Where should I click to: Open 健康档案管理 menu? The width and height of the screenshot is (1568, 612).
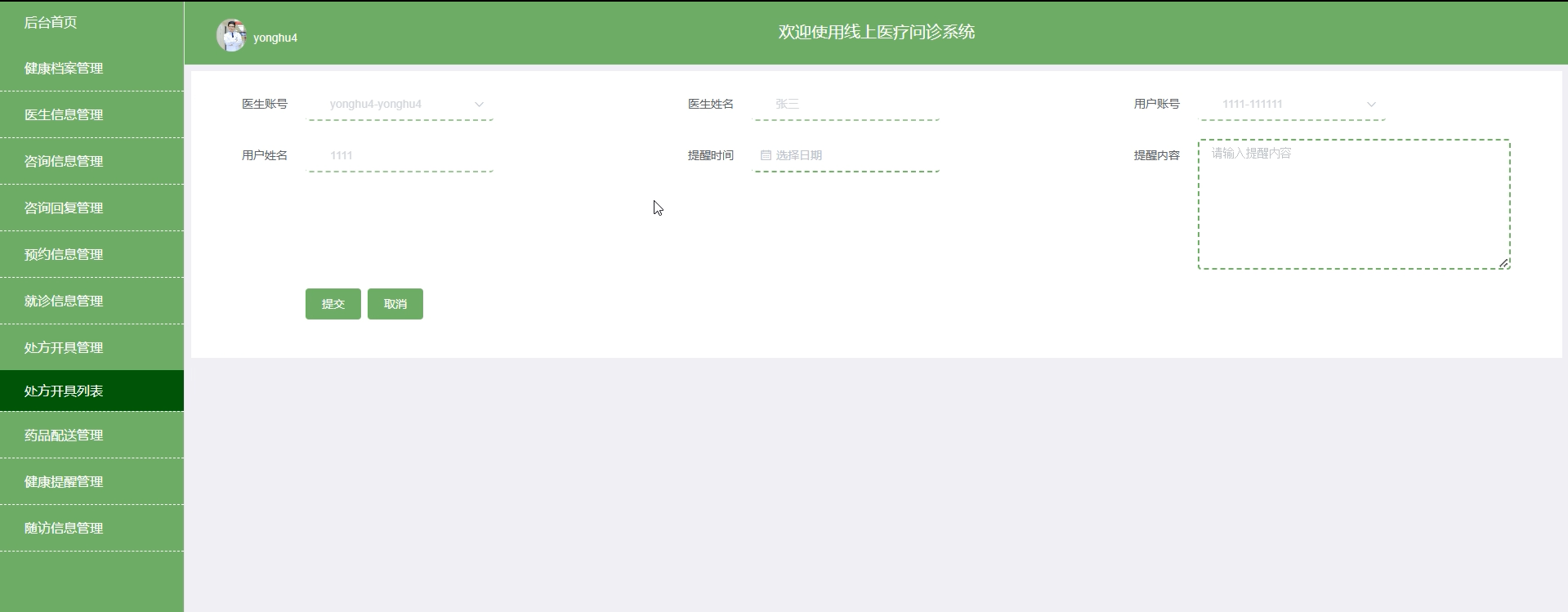point(92,69)
